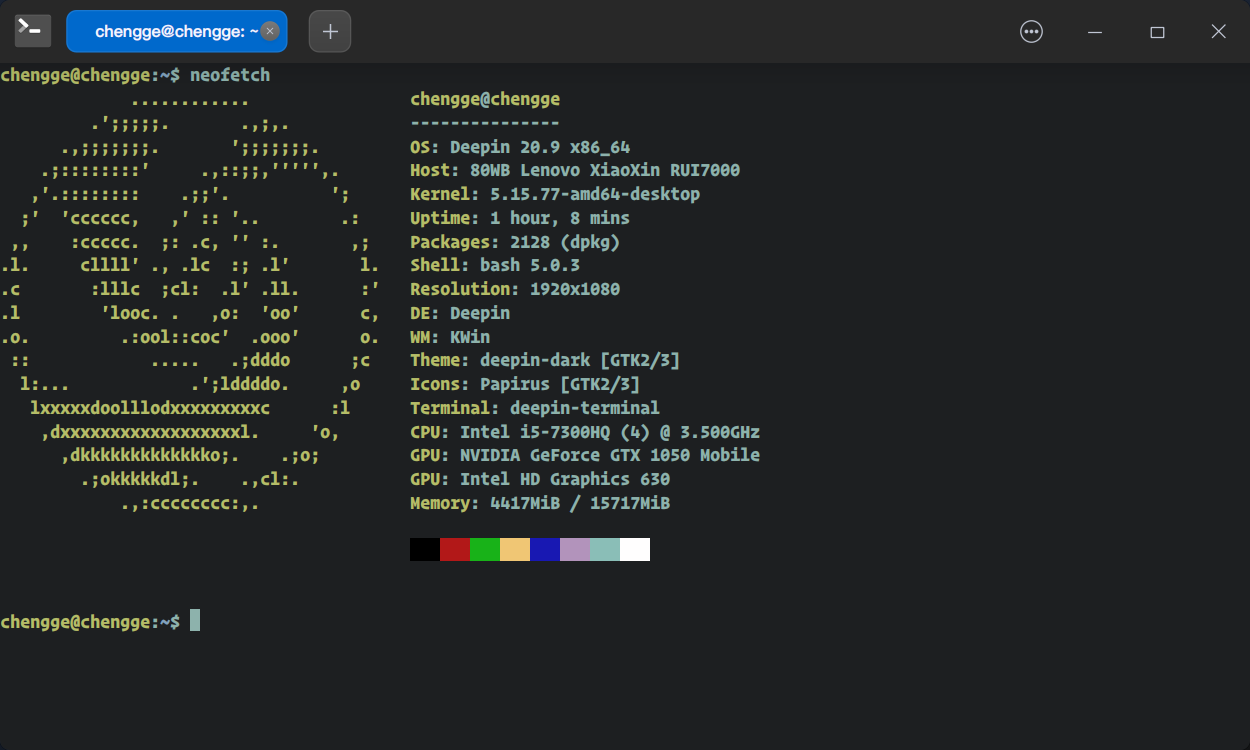The height and width of the screenshot is (750, 1250).
Task: Minimize the terminal window
Action: click(1094, 31)
